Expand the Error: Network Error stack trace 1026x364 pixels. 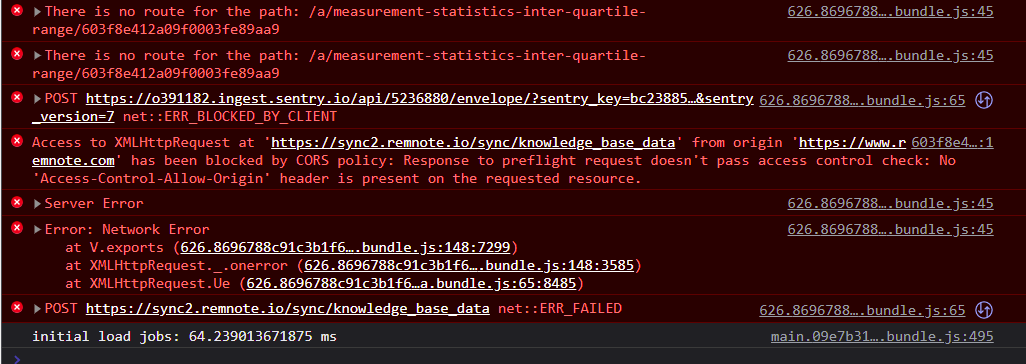coord(37,230)
